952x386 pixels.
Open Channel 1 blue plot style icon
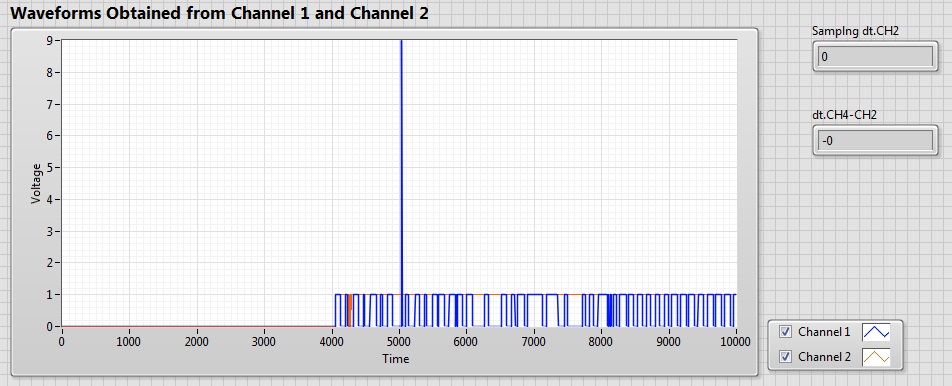click(876, 331)
